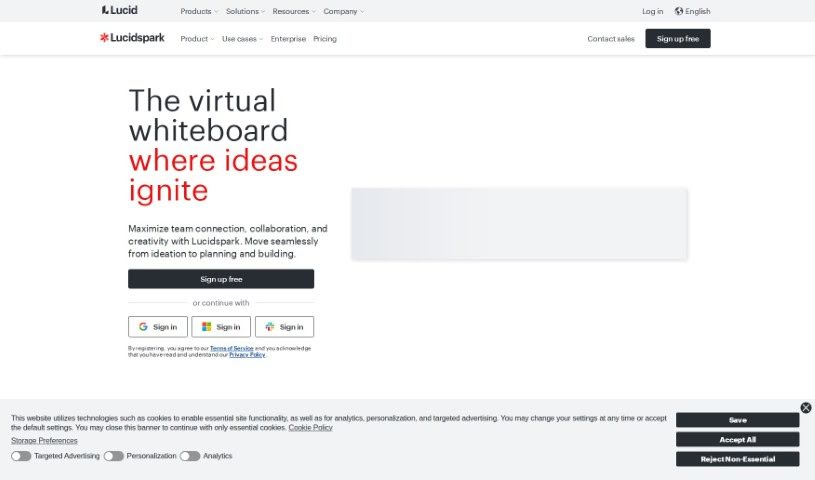Open the Use cases dropdown
Image resolution: width=815 pixels, height=480 pixels.
tap(242, 38)
